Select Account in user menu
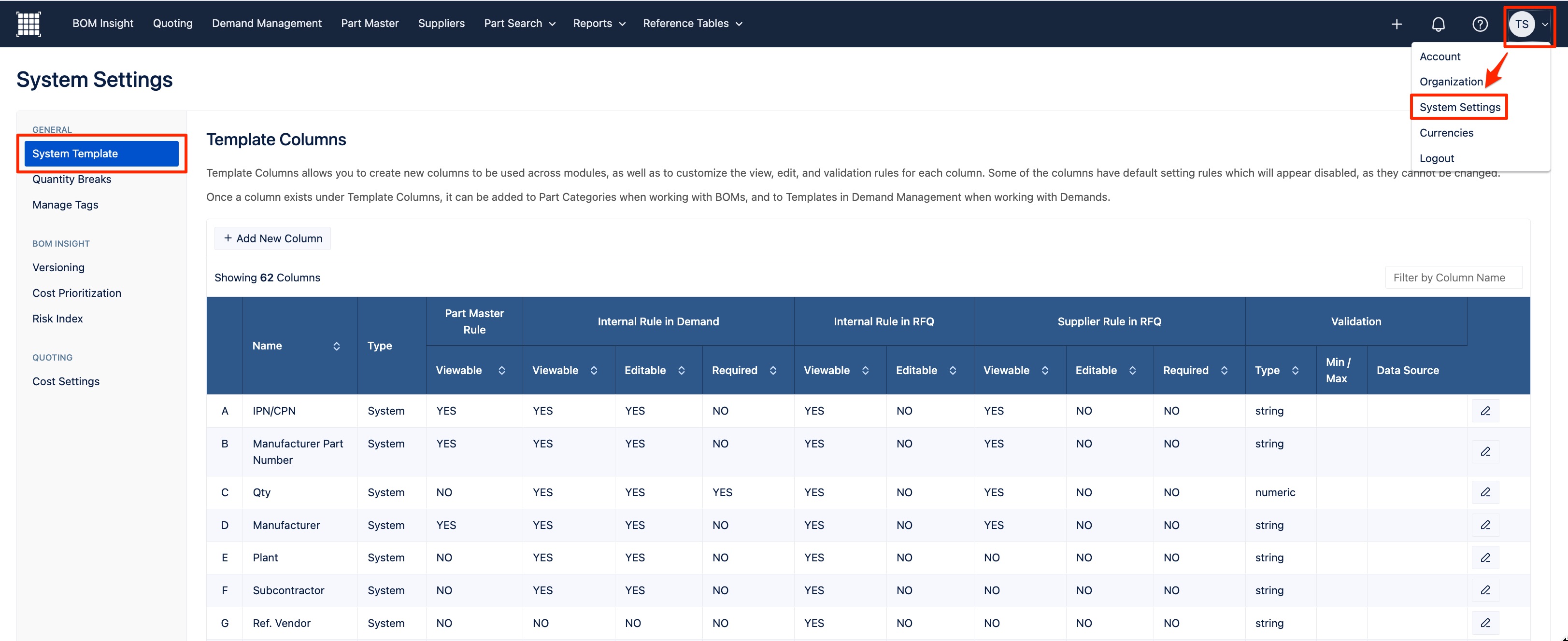Screen dimensions: 1568x641 coord(1440,56)
